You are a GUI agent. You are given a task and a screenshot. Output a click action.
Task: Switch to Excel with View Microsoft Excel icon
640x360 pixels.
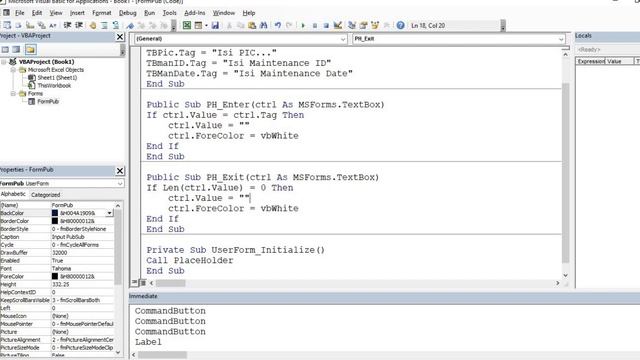pyautogui.click(x=187, y=25)
